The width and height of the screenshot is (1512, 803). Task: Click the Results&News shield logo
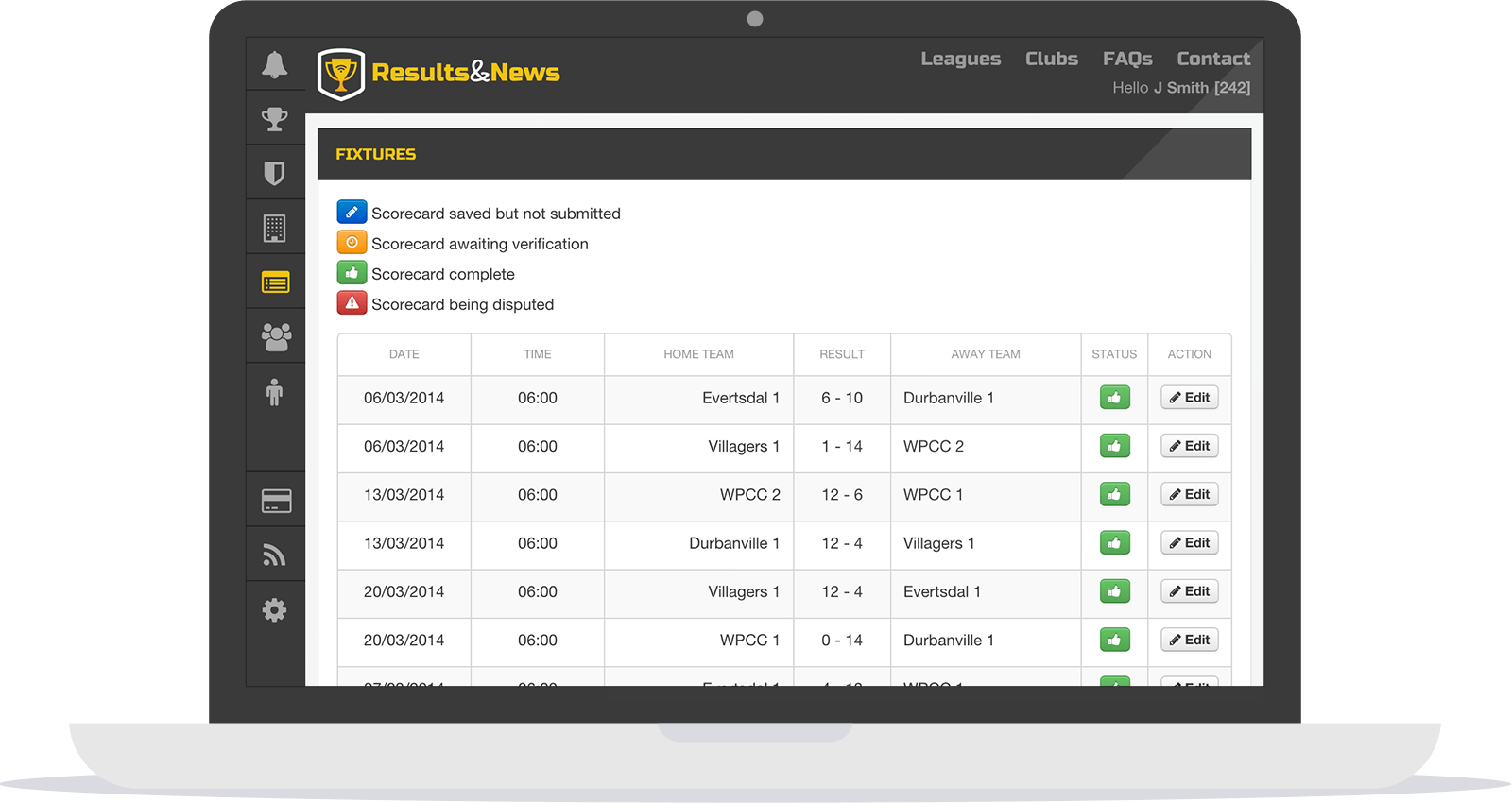341,74
